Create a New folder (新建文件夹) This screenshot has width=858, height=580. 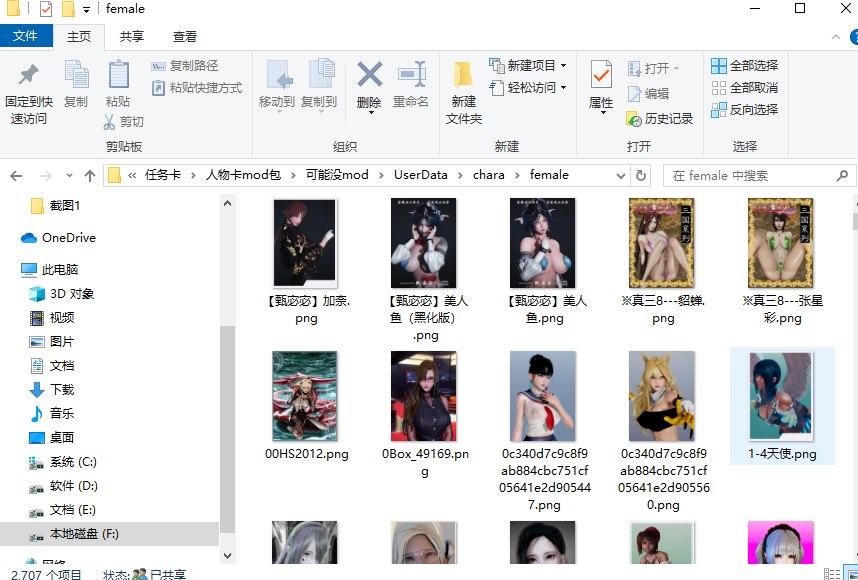click(x=464, y=93)
